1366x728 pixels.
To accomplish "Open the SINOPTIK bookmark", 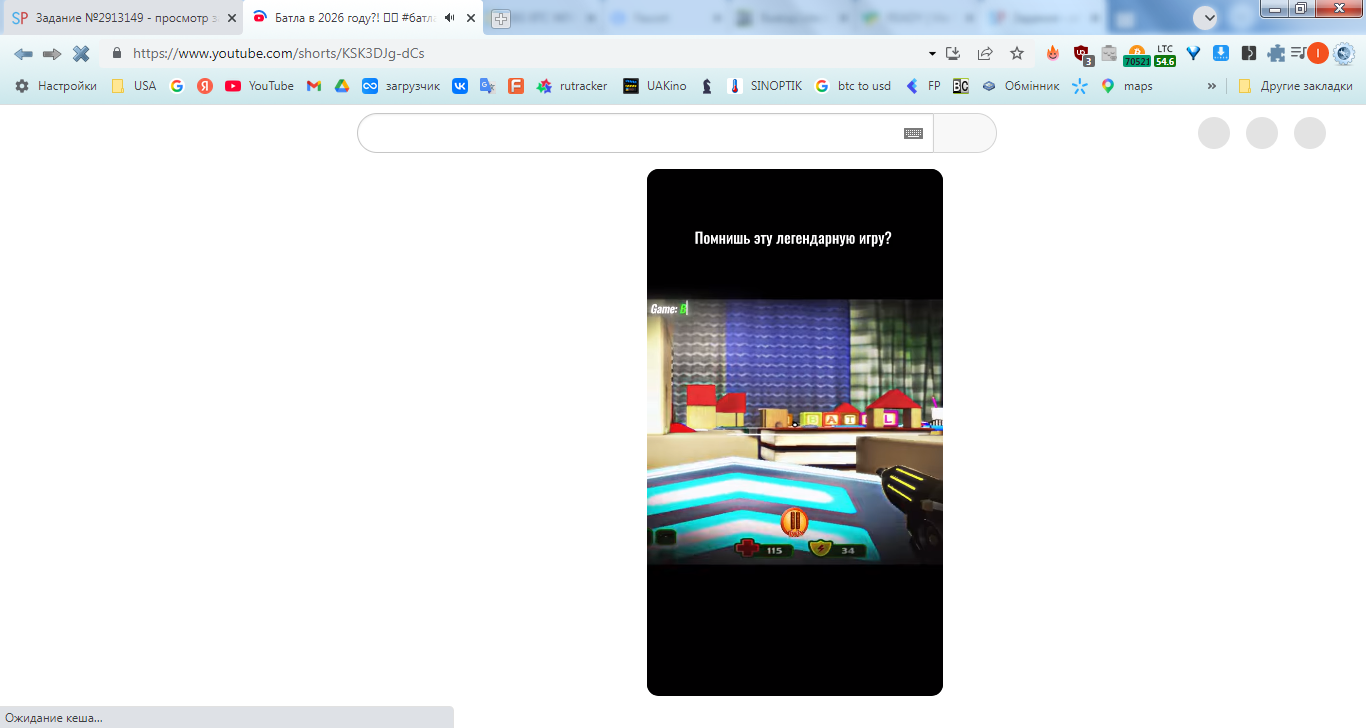I will (766, 86).
